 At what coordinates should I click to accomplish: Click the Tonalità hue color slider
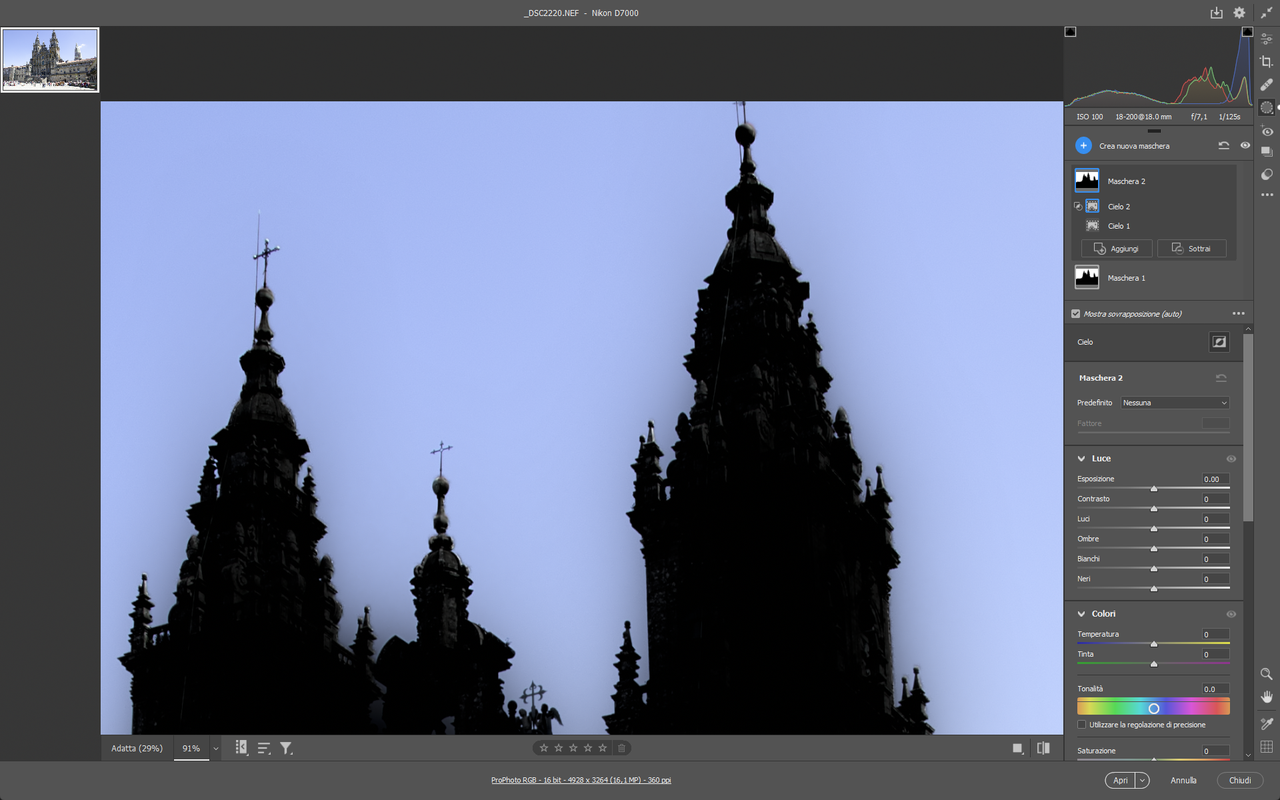pos(1153,708)
